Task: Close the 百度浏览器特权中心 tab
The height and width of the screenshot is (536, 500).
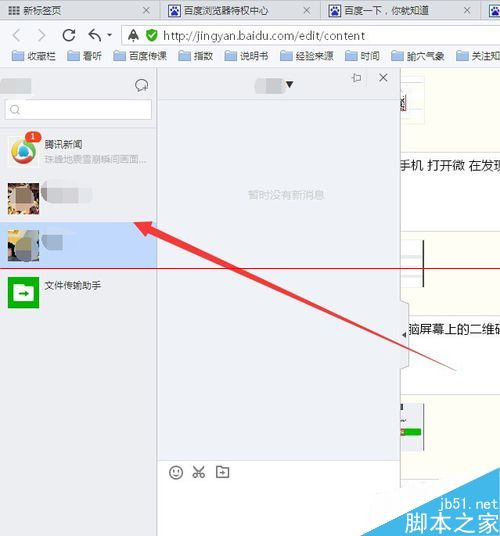Action: click(x=307, y=11)
